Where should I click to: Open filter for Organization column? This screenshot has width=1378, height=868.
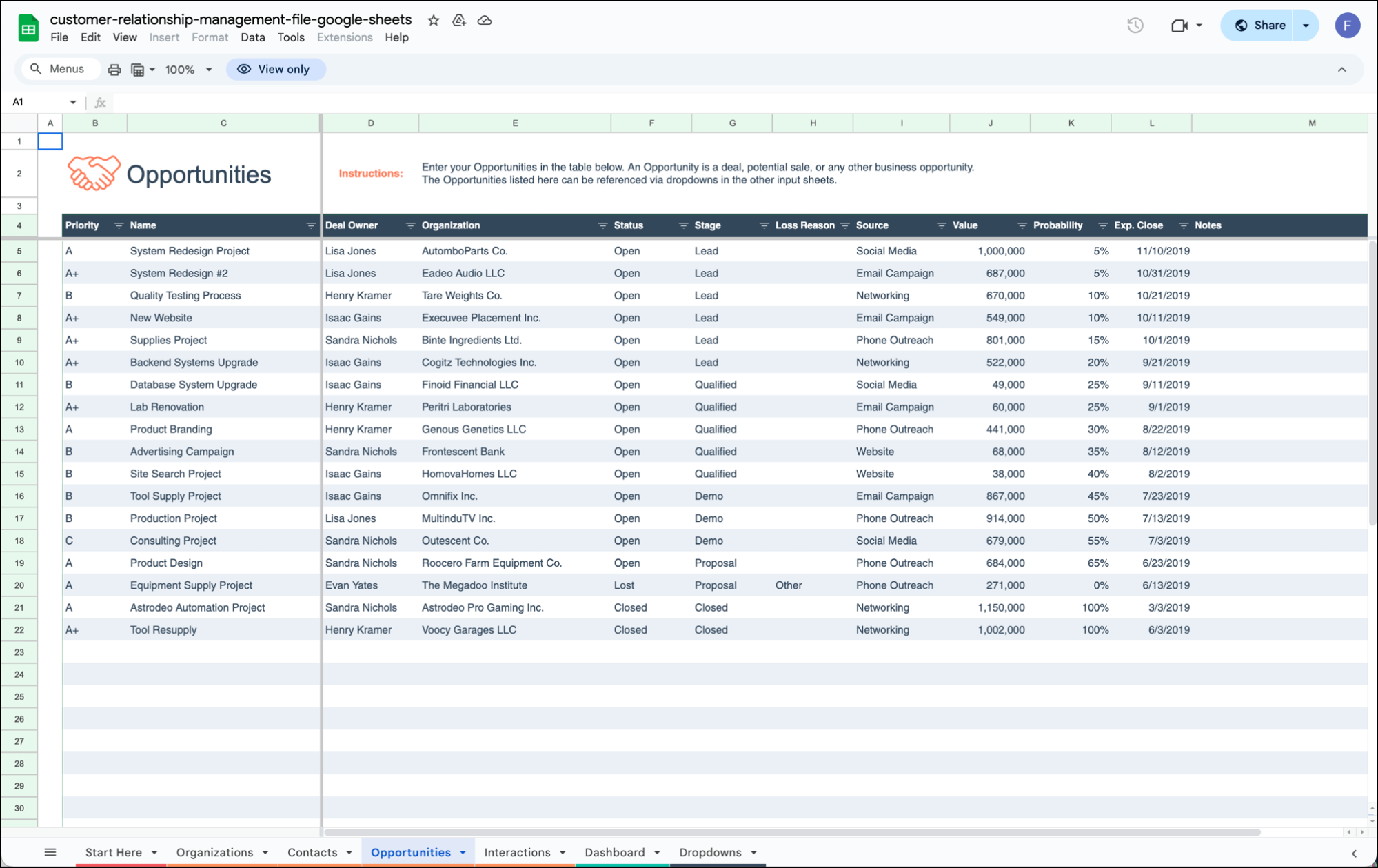click(602, 225)
